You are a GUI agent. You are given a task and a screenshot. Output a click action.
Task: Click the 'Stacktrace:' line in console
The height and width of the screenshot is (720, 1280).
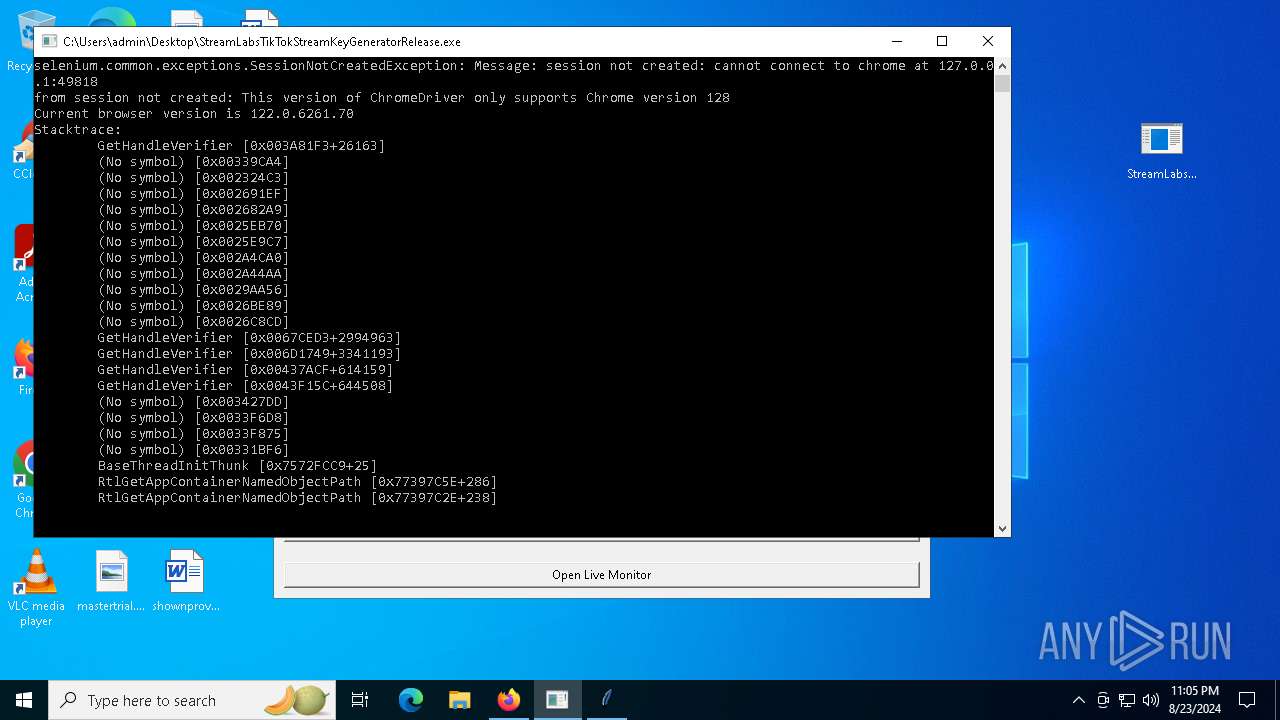pyautogui.click(x=78, y=130)
